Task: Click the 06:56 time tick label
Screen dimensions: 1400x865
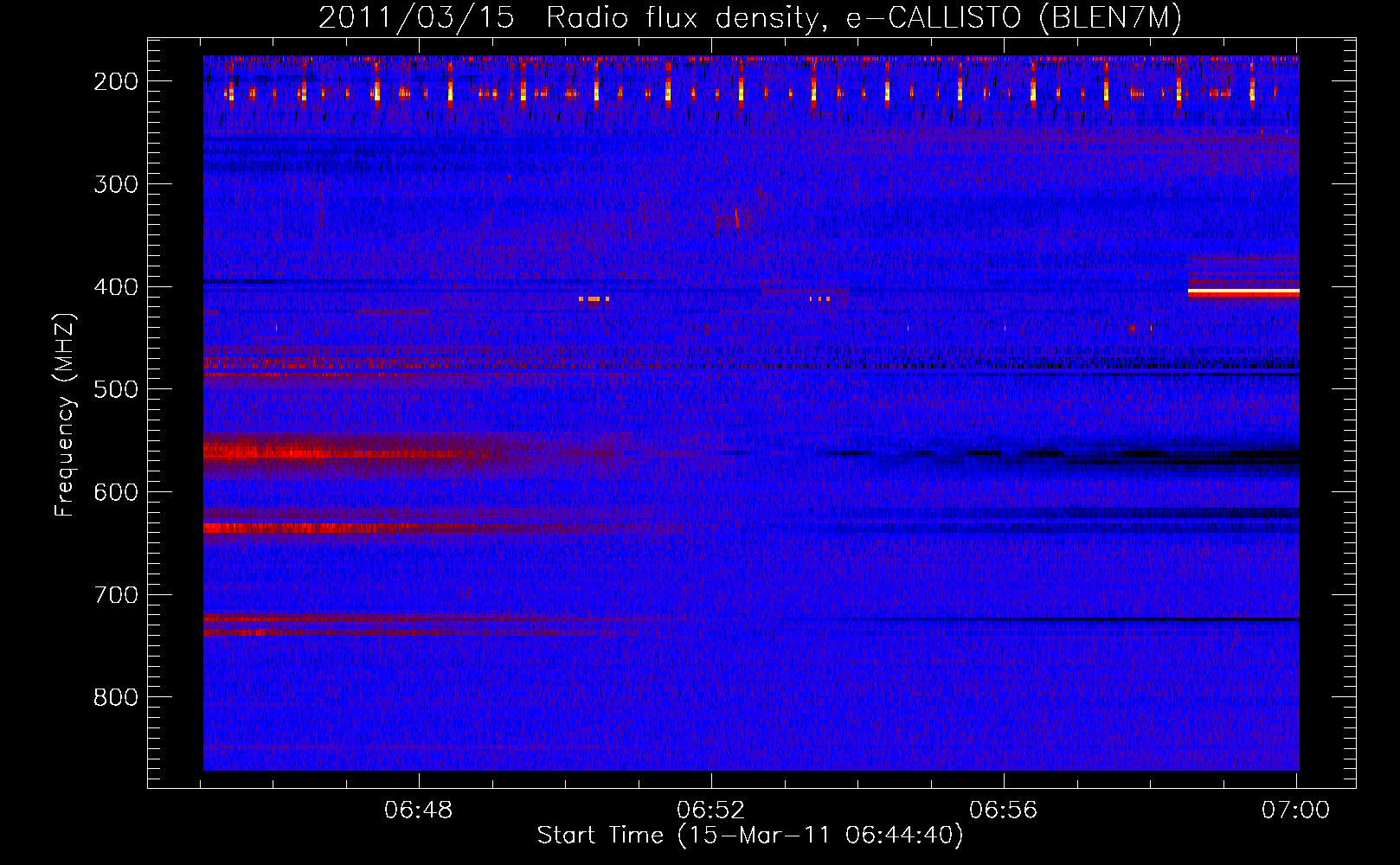Action: 1004,811
